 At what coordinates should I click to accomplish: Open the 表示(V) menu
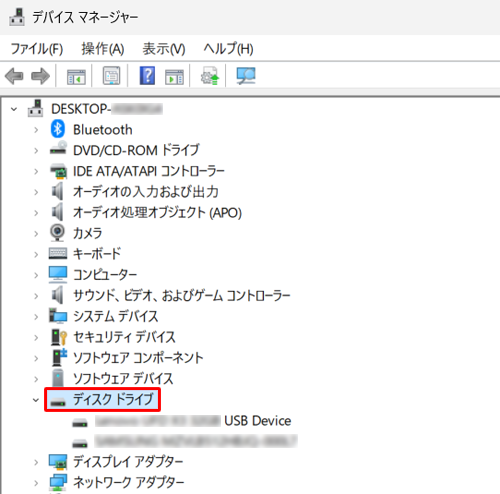164,49
